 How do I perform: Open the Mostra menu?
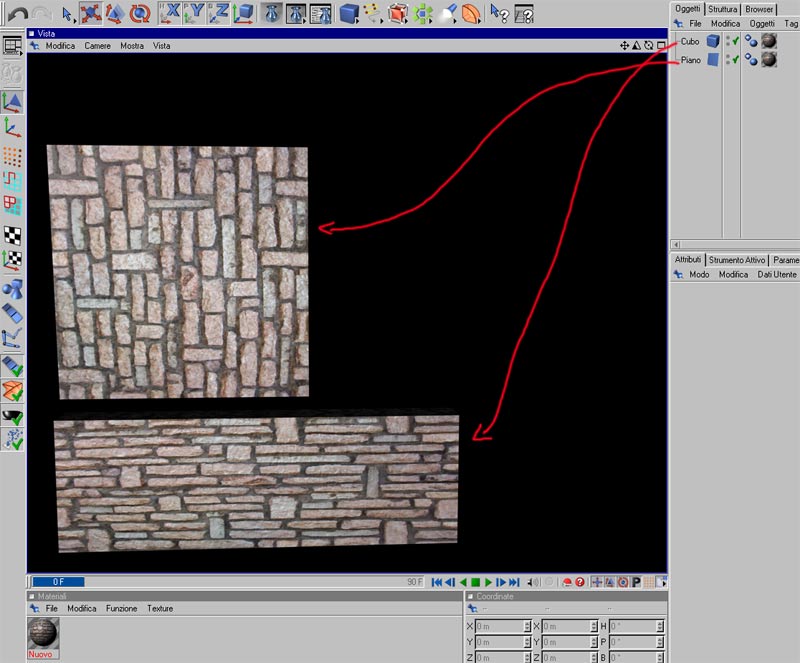tap(132, 46)
